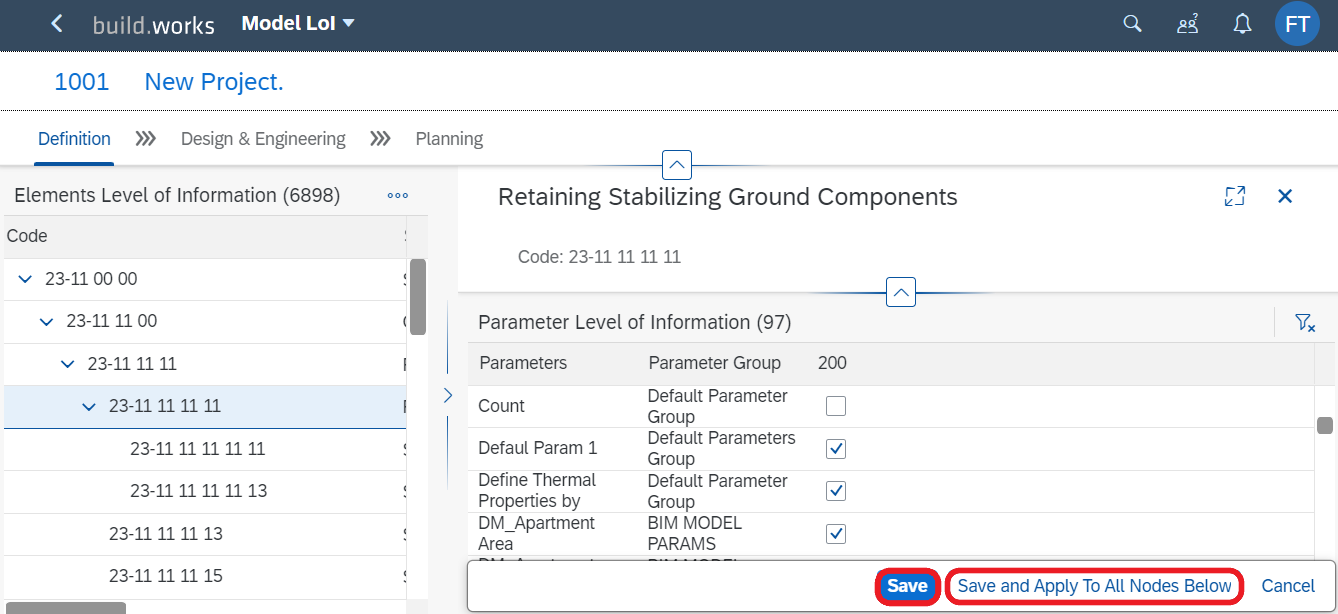This screenshot has width=1338, height=614.
Task: Collapse tree node 23-11 11 11
Action: coord(67,364)
